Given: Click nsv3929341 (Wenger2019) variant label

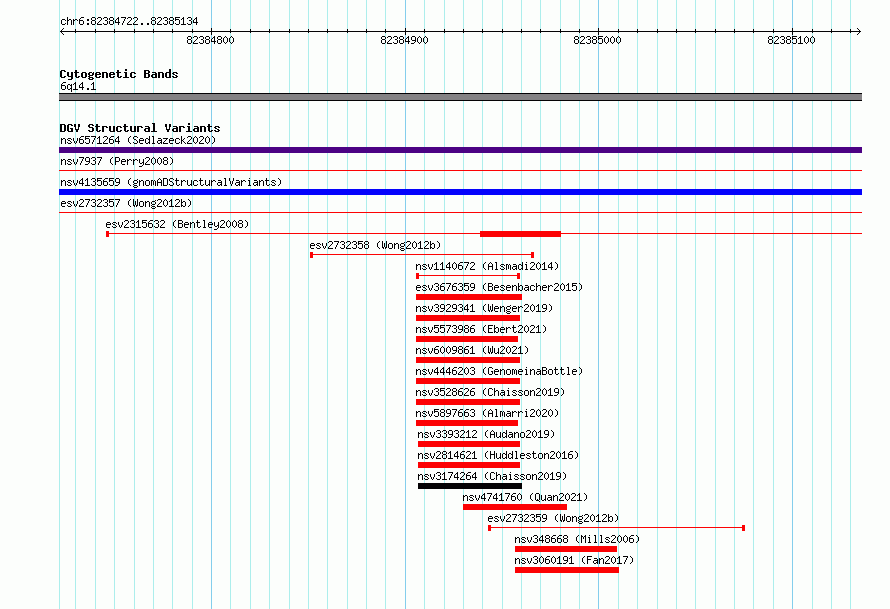Looking at the screenshot, I should 484,308.
